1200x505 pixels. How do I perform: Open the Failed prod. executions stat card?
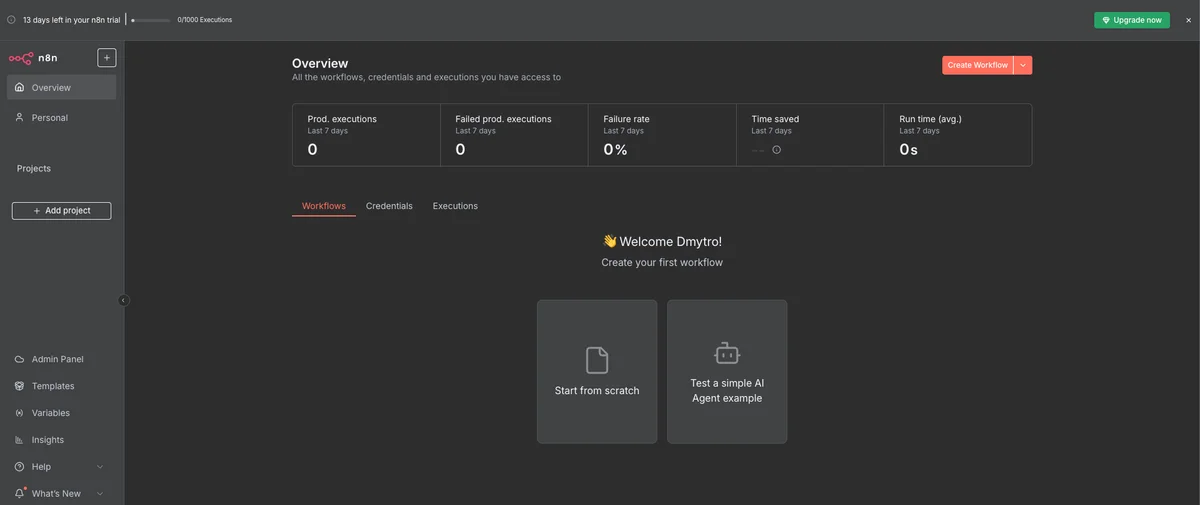514,135
